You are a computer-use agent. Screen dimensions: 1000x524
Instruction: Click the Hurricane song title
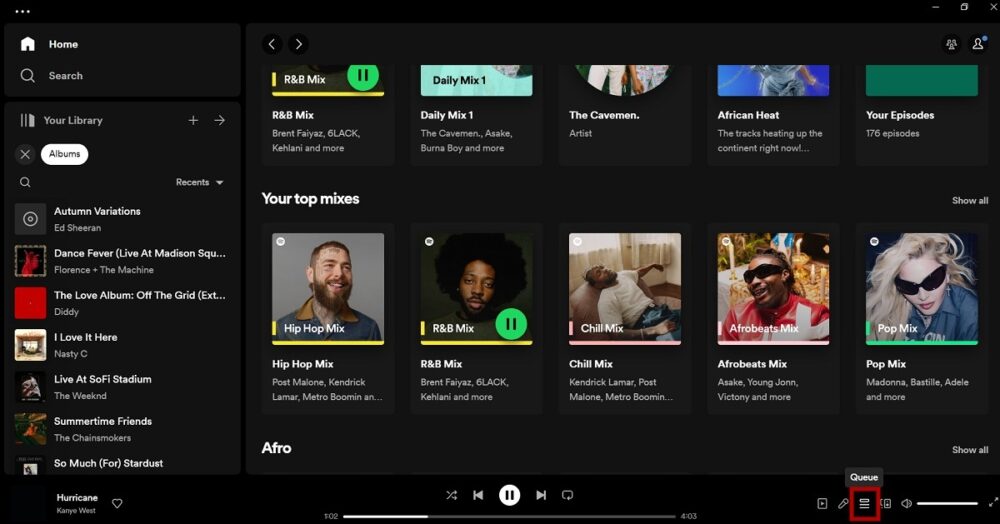(77, 497)
